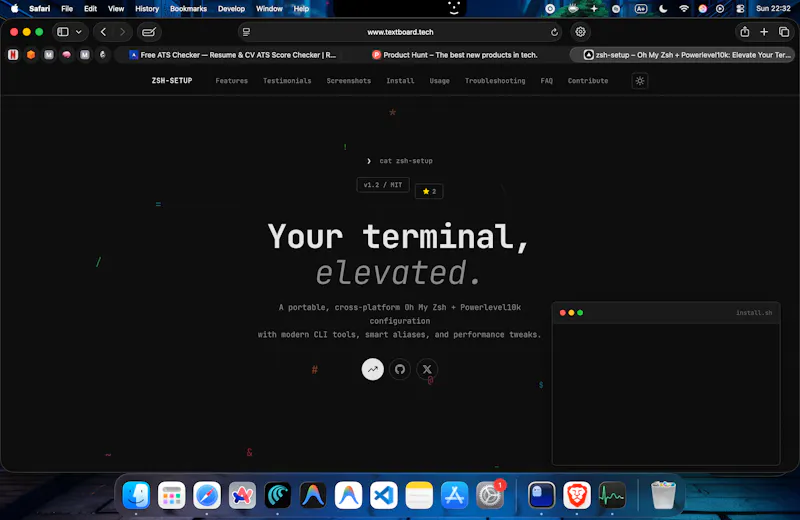
Task: Click the www.textboard.tech address field
Action: 401,32
